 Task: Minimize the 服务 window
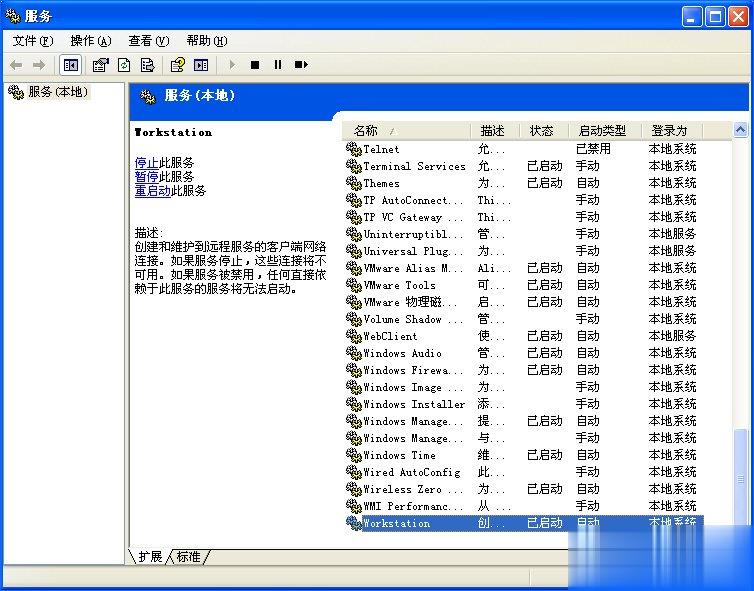point(691,17)
